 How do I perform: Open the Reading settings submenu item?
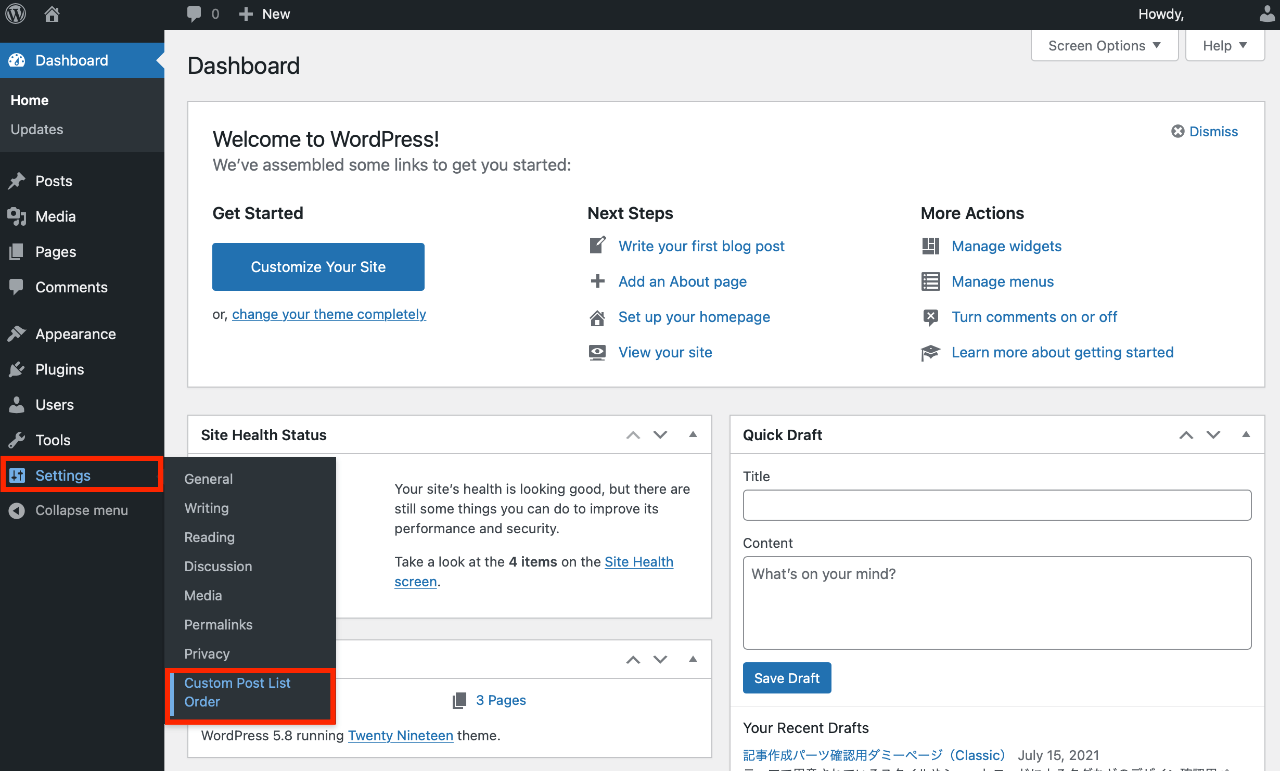[x=209, y=537]
